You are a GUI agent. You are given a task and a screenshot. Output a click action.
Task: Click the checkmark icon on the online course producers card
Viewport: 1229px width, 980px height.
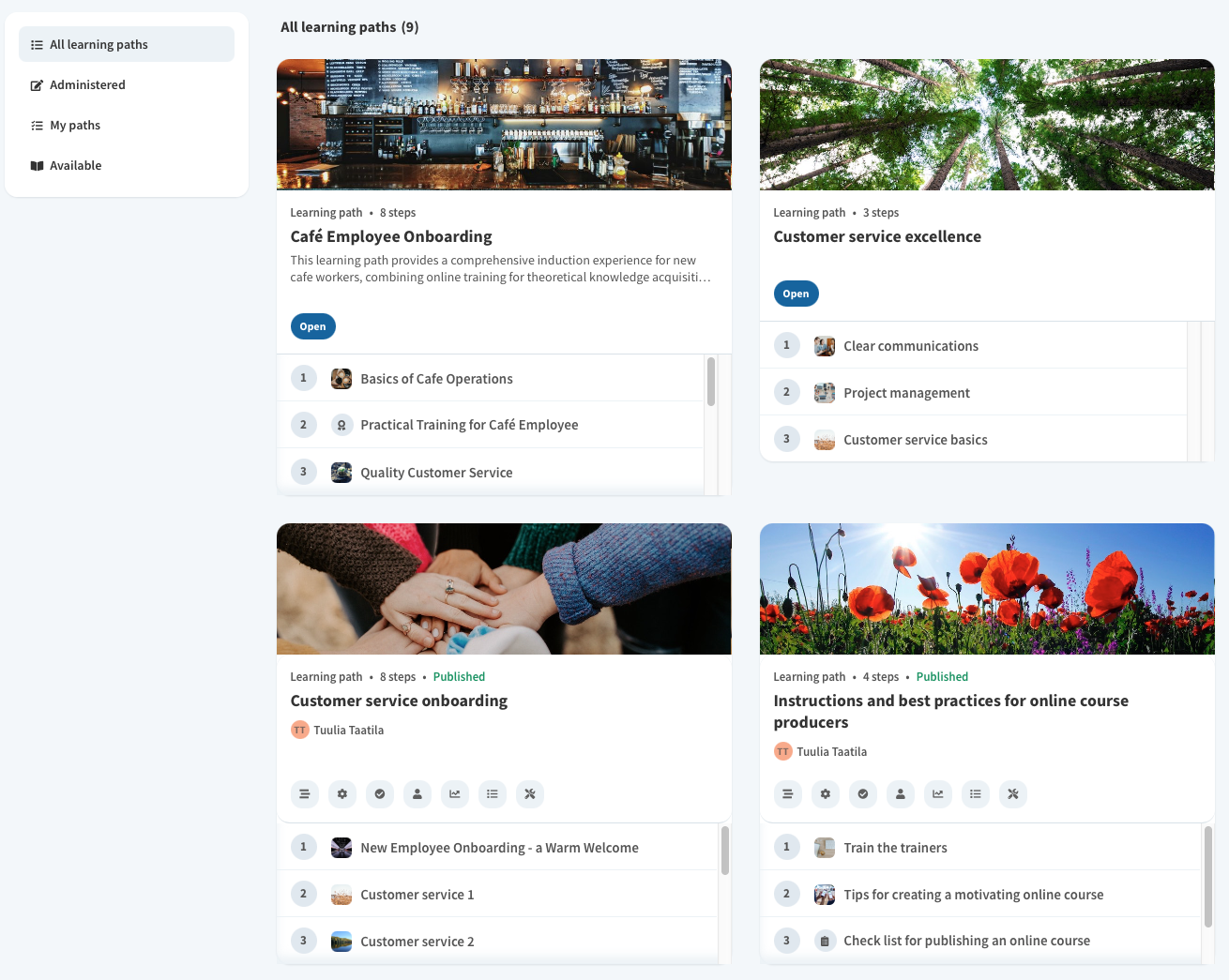(x=863, y=794)
